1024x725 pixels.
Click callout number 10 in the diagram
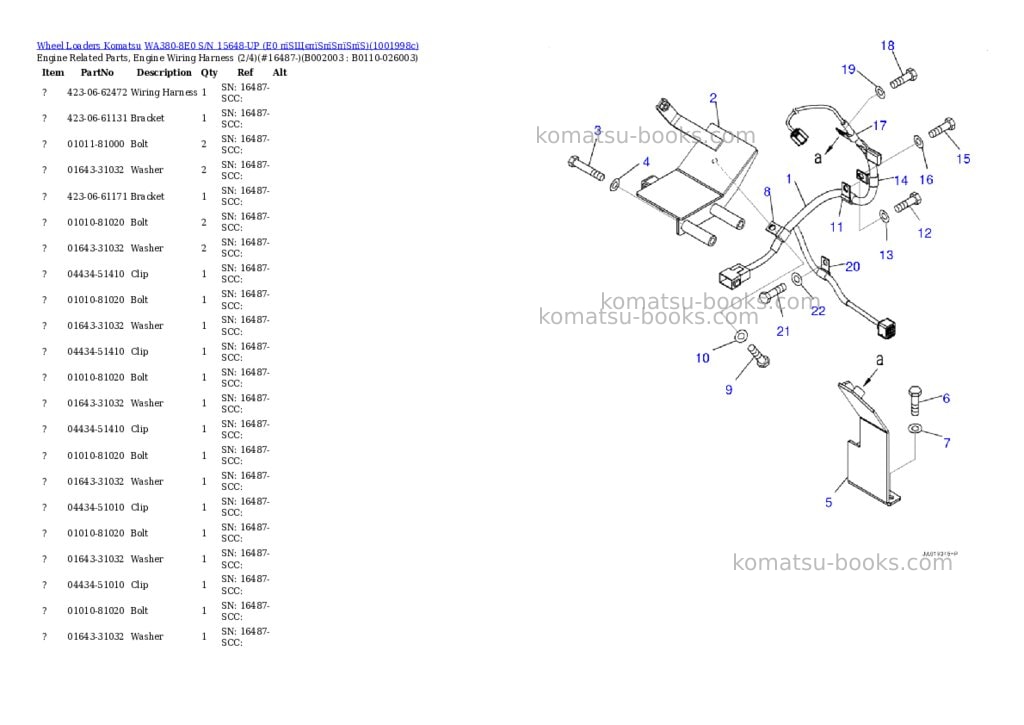coord(702,358)
